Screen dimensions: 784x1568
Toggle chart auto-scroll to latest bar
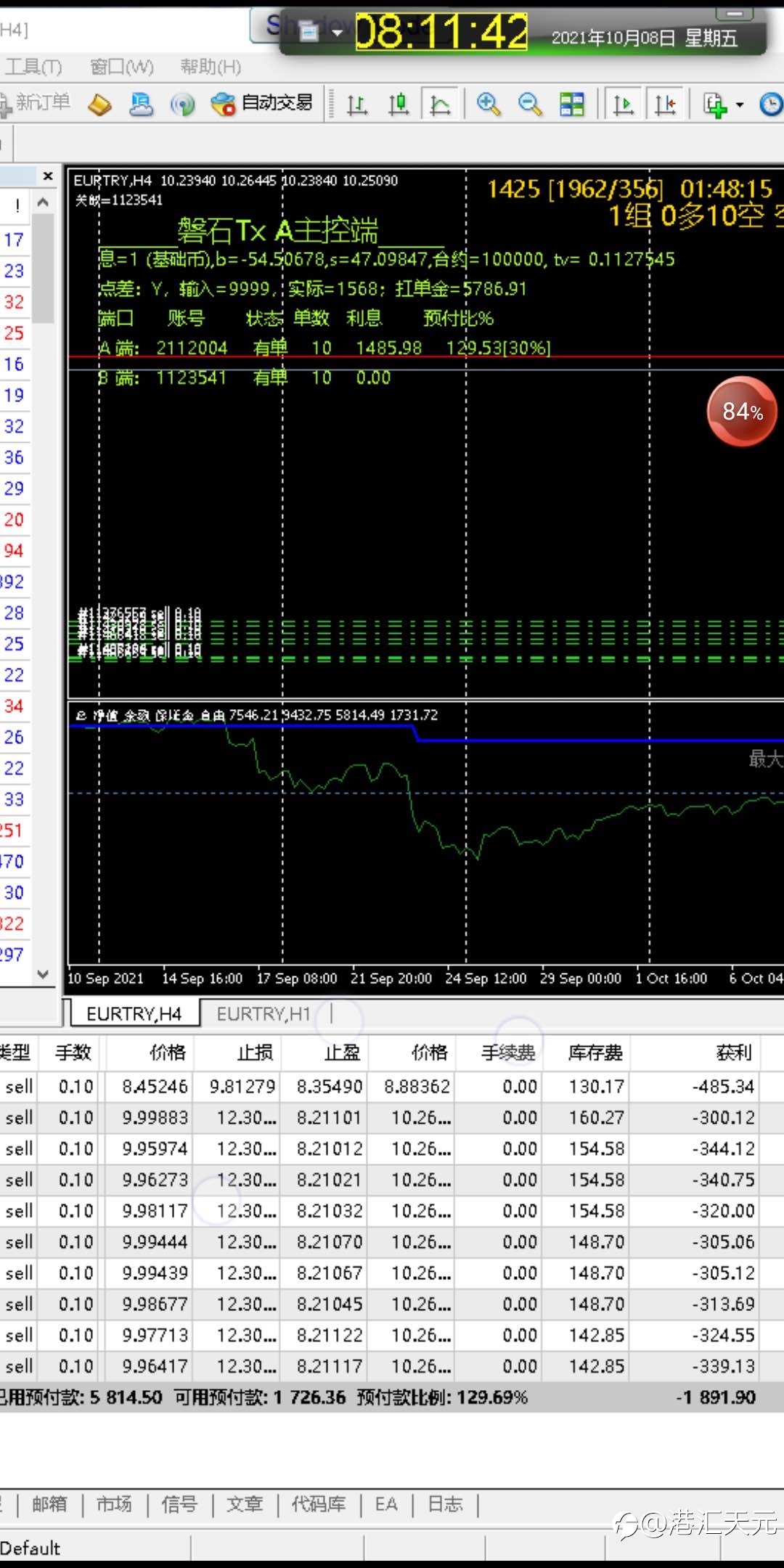click(623, 105)
